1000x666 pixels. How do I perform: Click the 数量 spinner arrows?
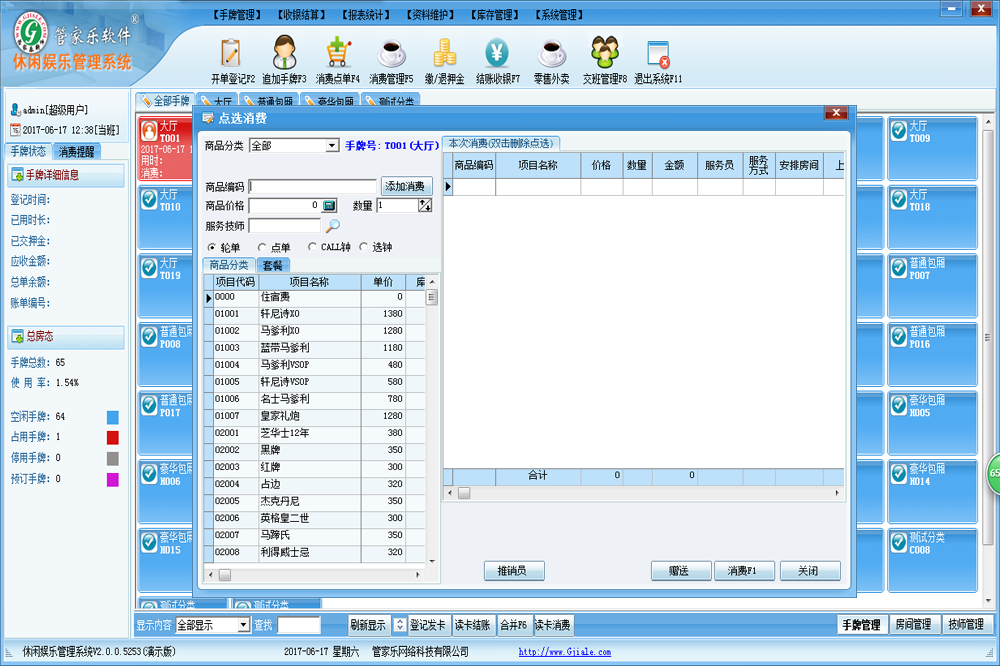(425, 205)
